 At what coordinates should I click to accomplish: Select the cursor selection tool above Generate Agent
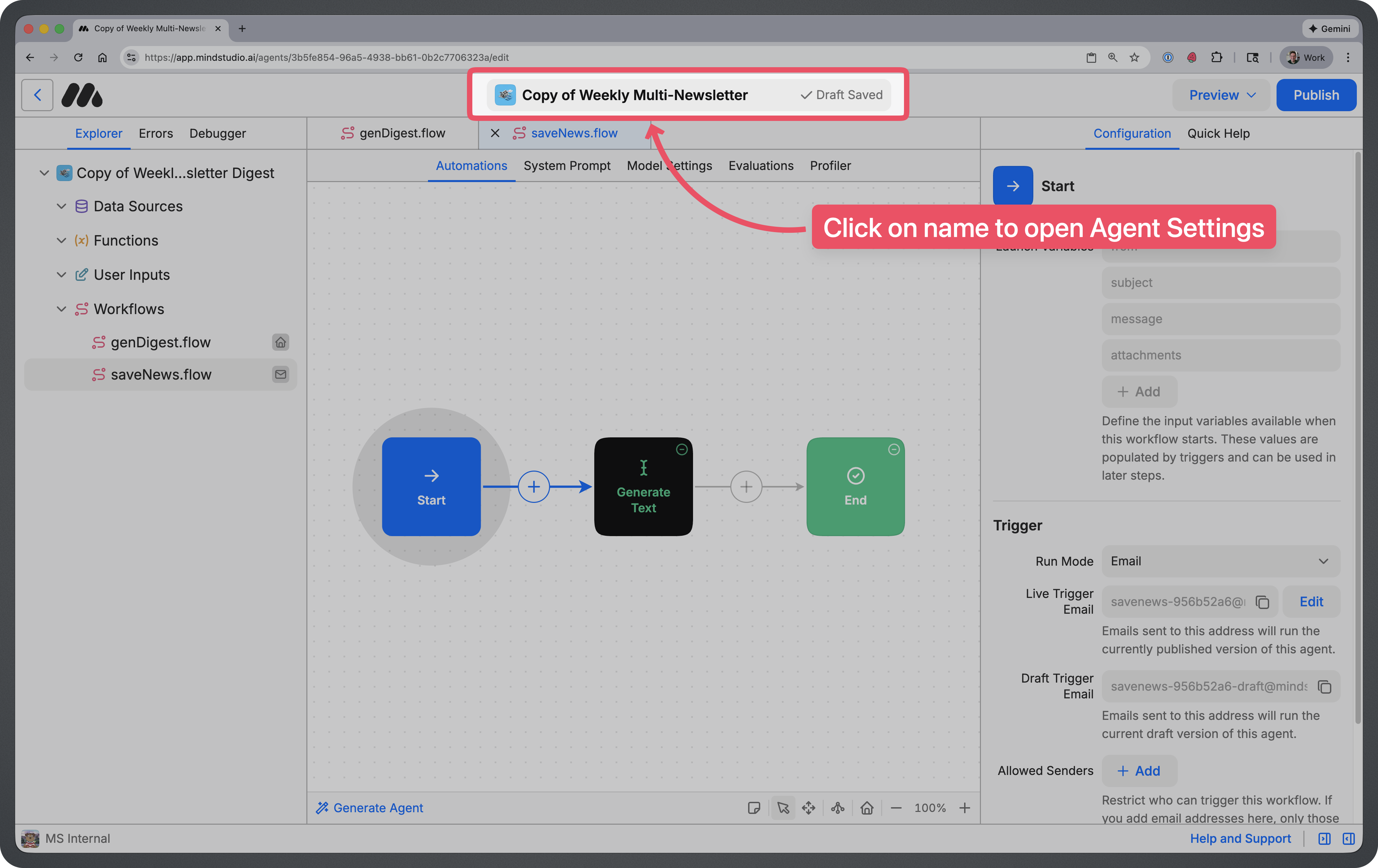783,808
